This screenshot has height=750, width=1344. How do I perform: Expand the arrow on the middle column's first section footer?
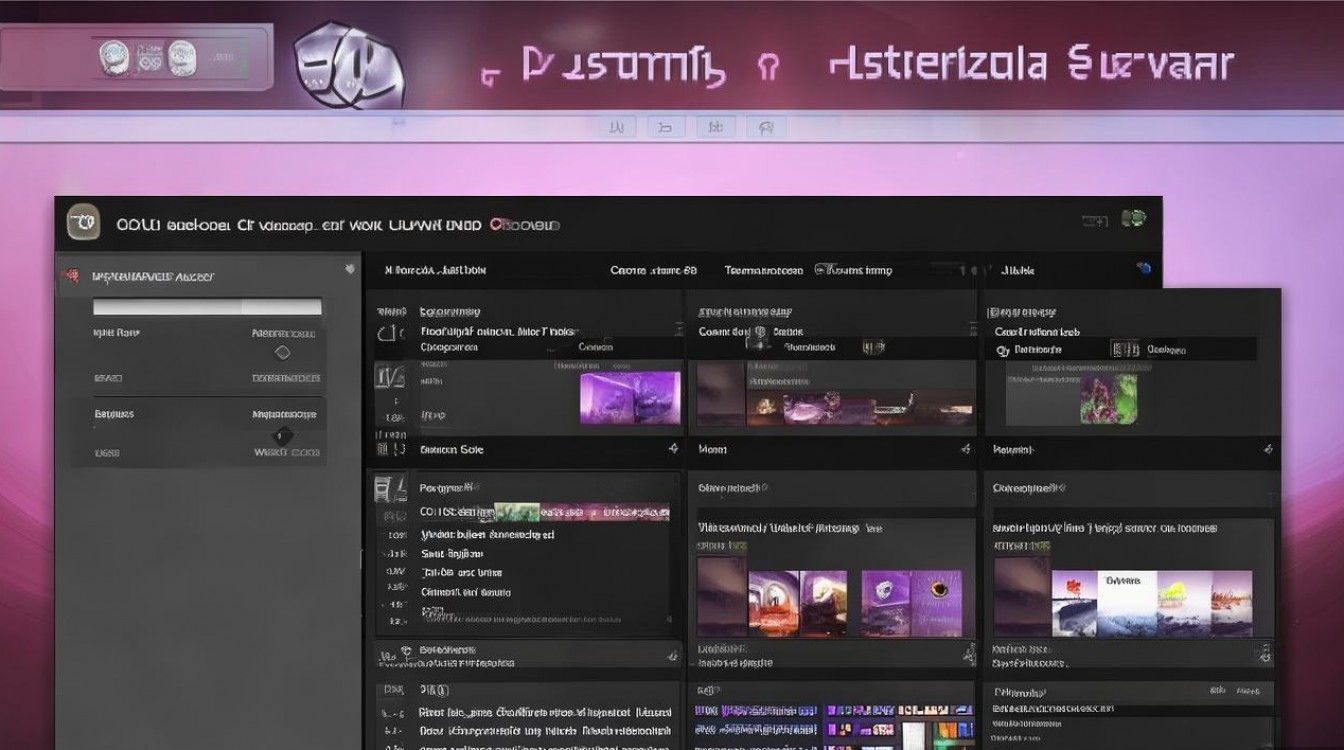pyautogui.click(x=966, y=450)
